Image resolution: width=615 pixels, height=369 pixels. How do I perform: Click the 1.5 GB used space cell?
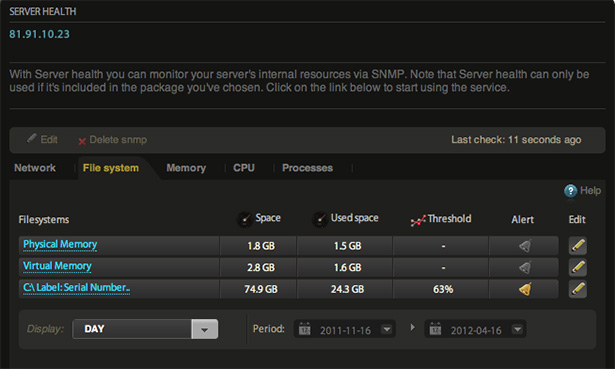click(x=345, y=246)
